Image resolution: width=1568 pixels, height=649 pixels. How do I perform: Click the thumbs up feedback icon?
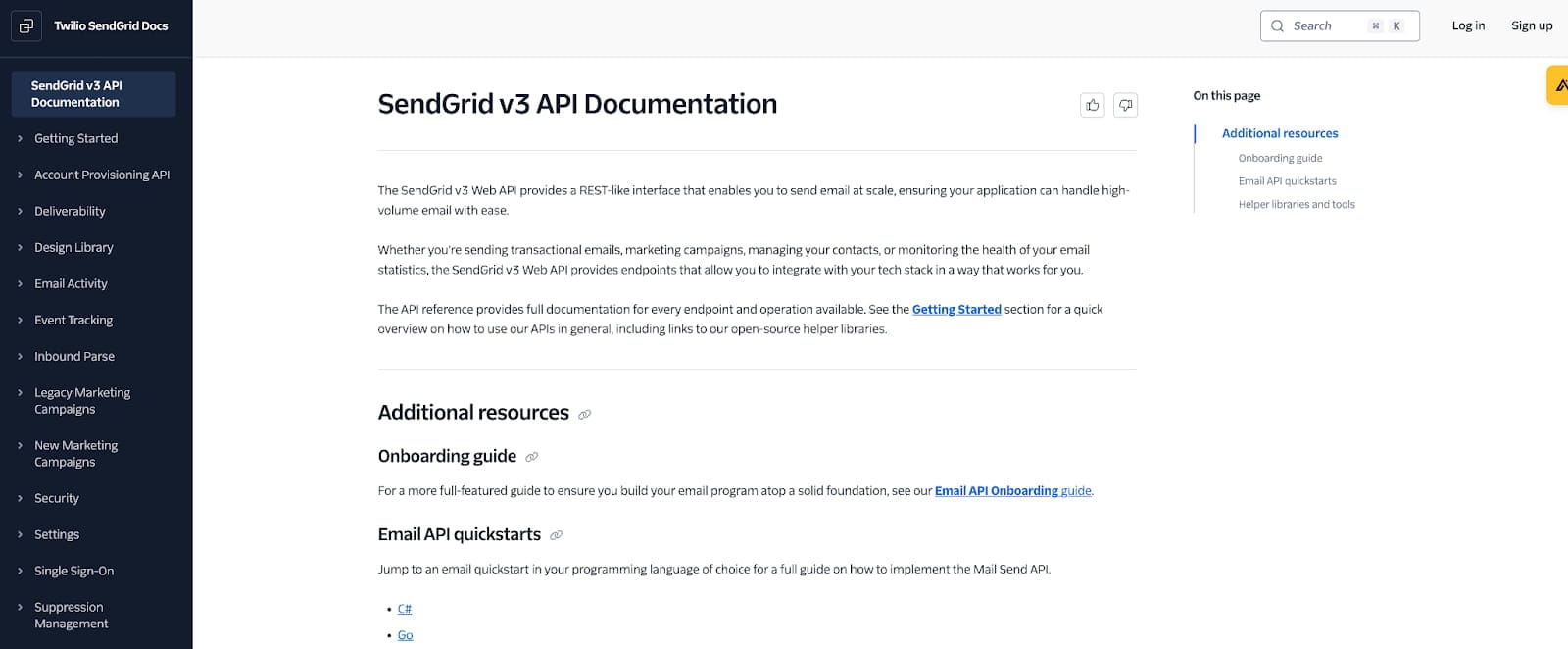pyautogui.click(x=1093, y=105)
